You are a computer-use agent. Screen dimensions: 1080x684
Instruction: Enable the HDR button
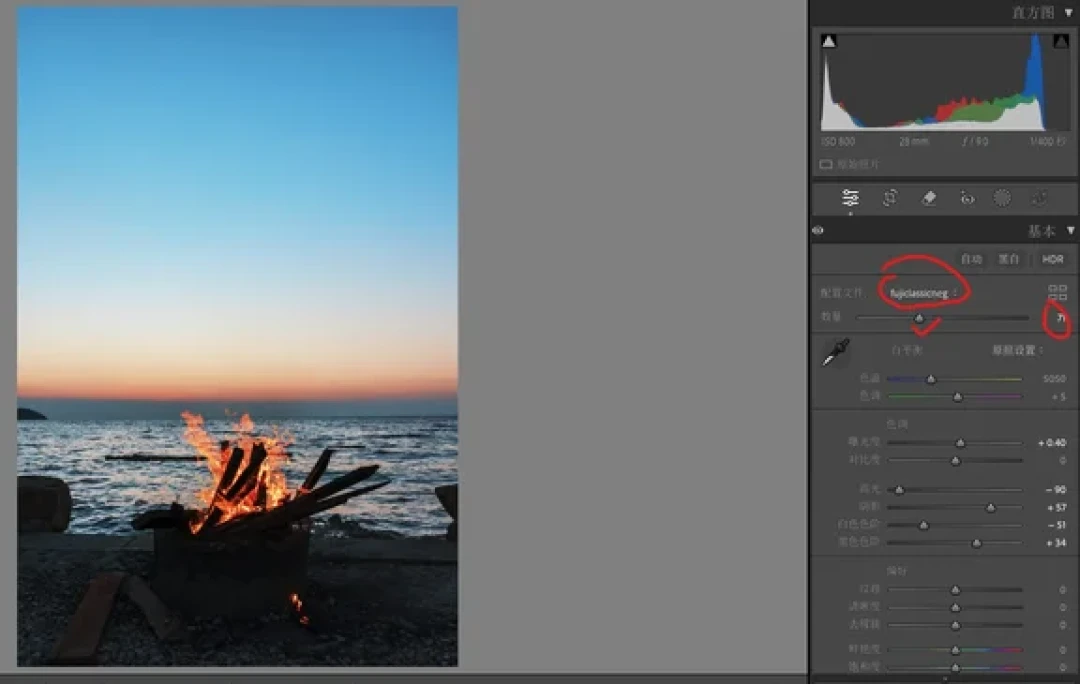1052,259
